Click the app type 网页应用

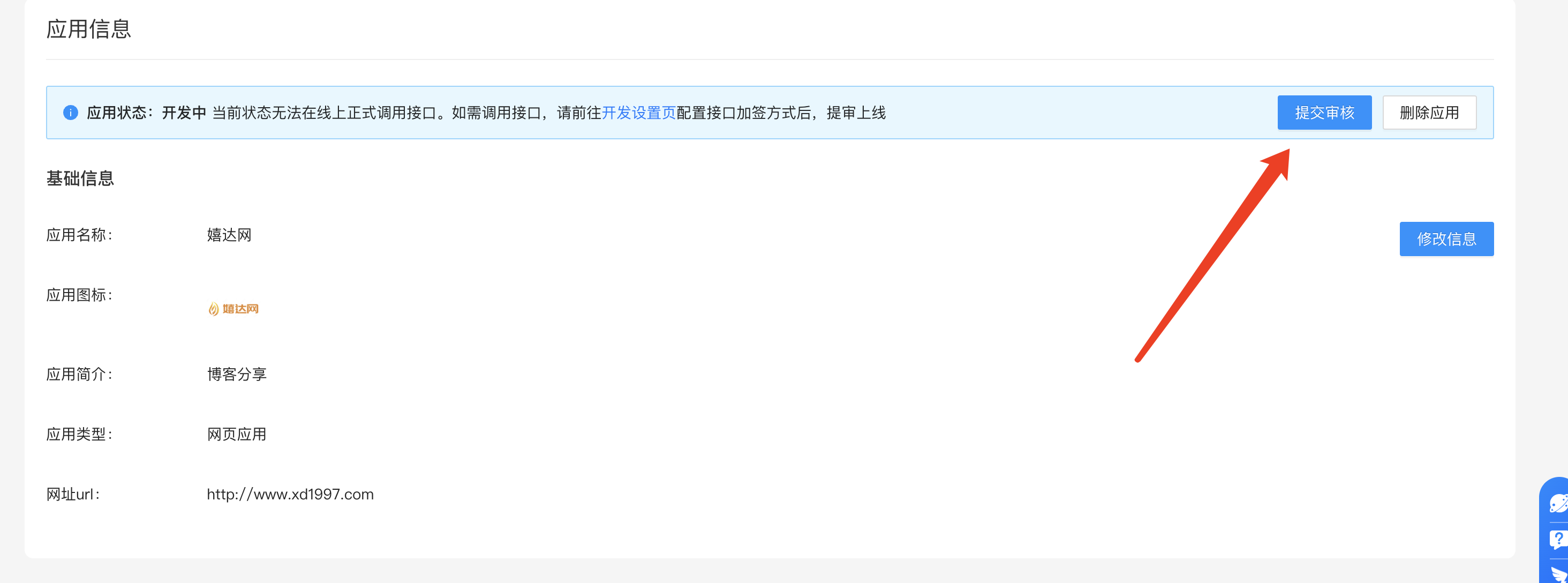[x=237, y=433]
